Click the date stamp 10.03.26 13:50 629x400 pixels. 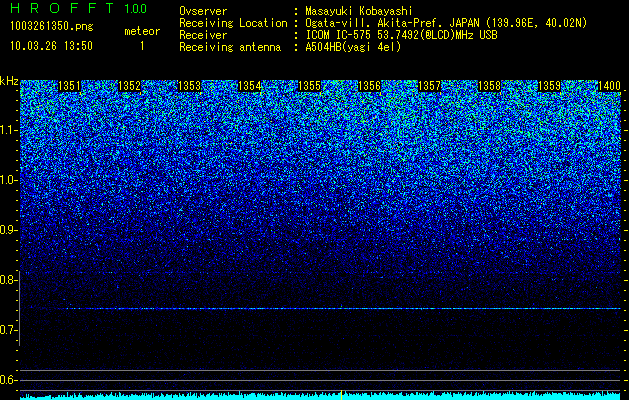[51, 46]
